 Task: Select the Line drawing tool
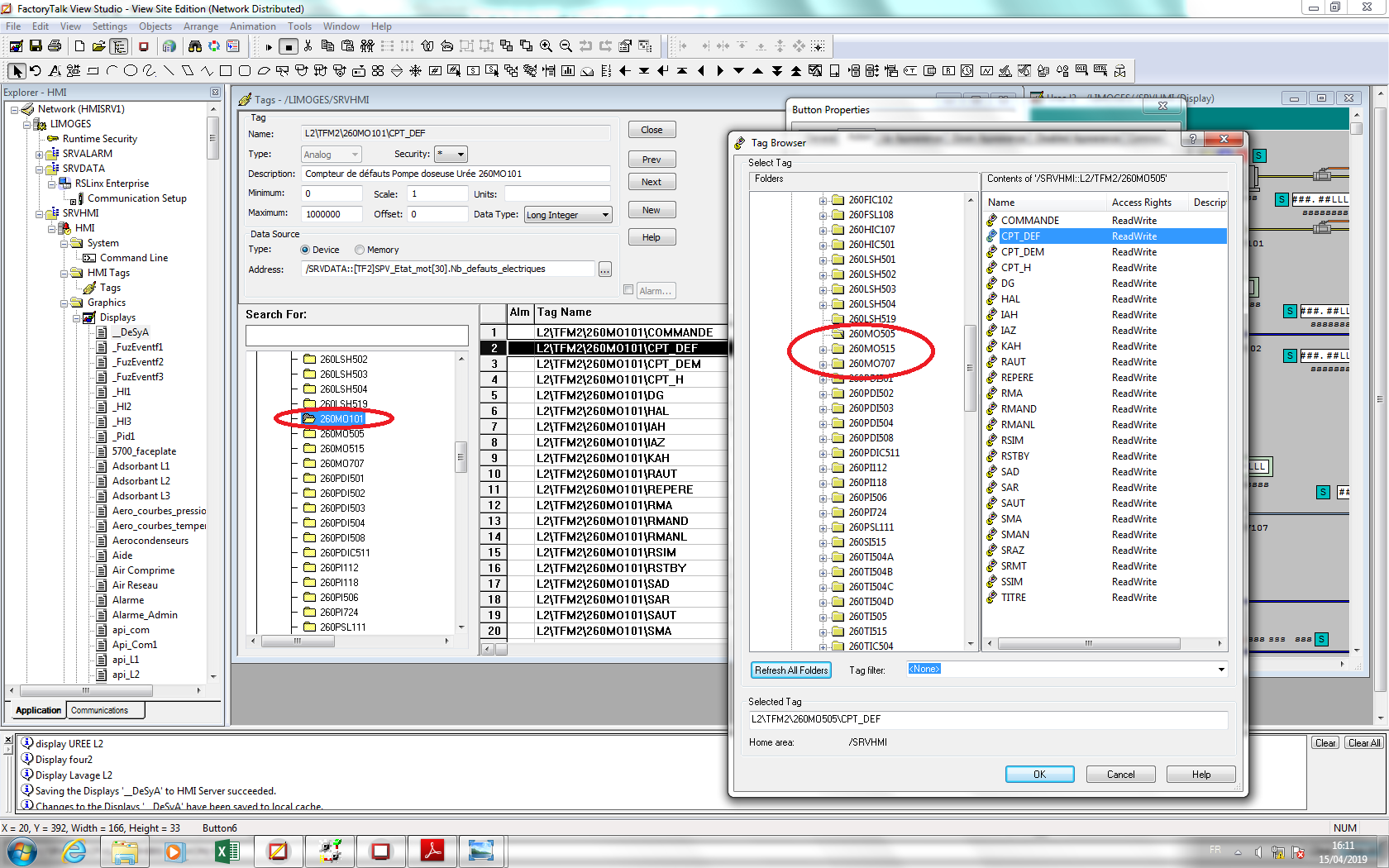point(168,71)
